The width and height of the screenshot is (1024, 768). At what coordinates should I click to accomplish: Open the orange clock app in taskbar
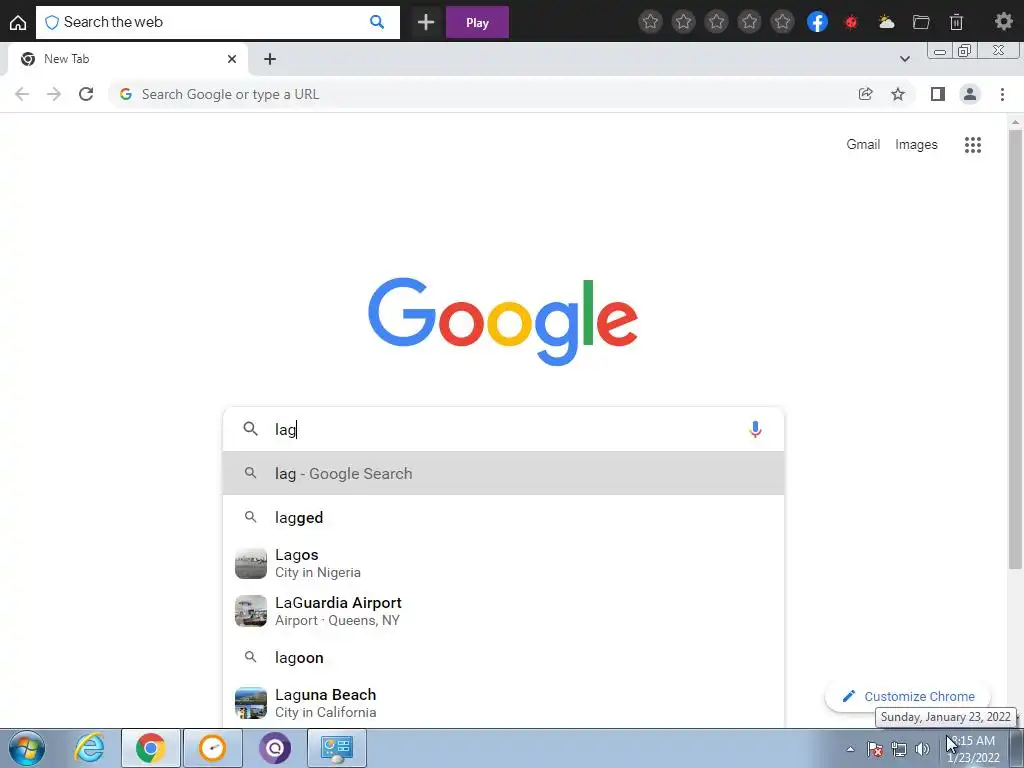click(212, 748)
